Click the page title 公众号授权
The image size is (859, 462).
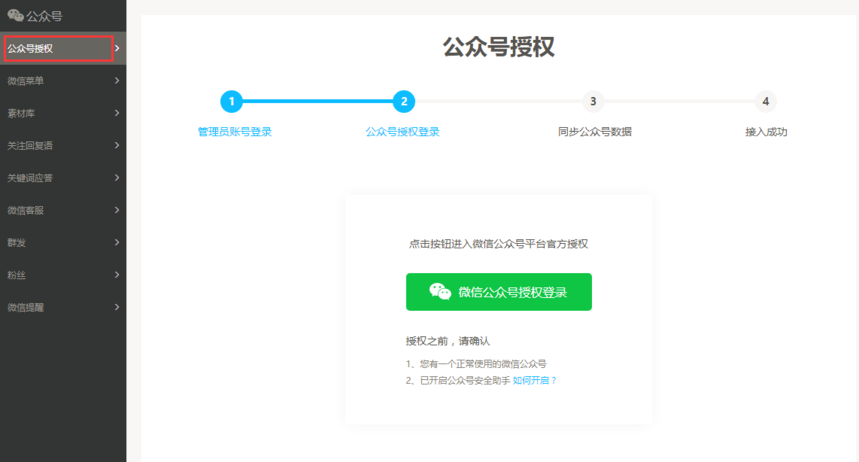[499, 47]
